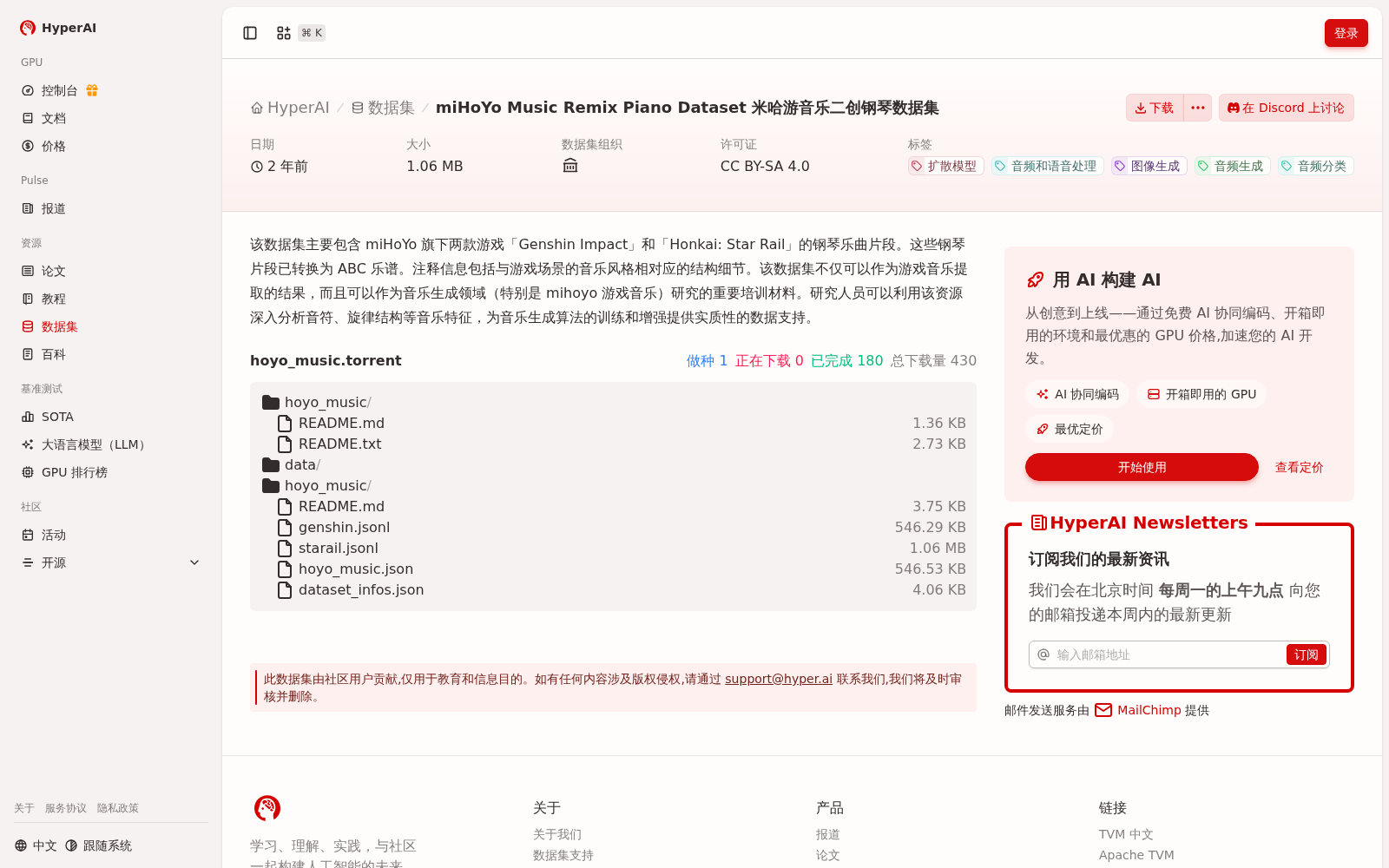Click the 关于 link in sidebar footer
The image size is (1389, 868).
point(24,808)
